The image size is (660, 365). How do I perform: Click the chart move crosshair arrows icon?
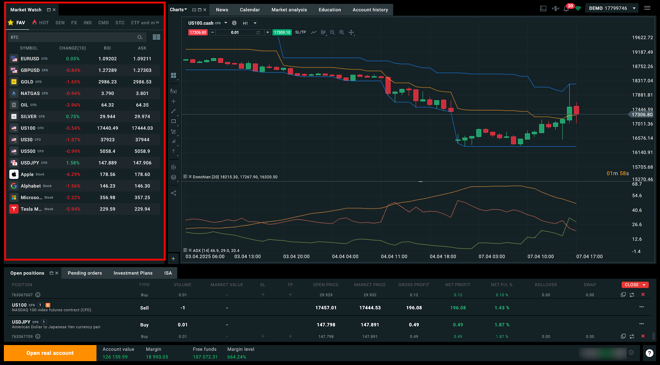pos(351,32)
